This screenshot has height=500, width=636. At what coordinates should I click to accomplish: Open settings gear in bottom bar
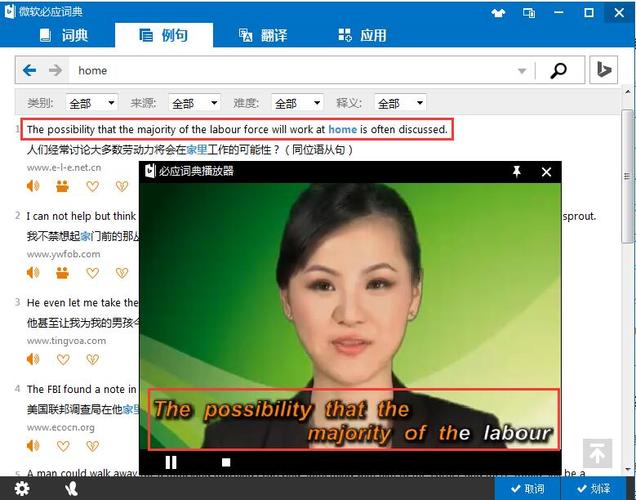[x=21, y=489]
